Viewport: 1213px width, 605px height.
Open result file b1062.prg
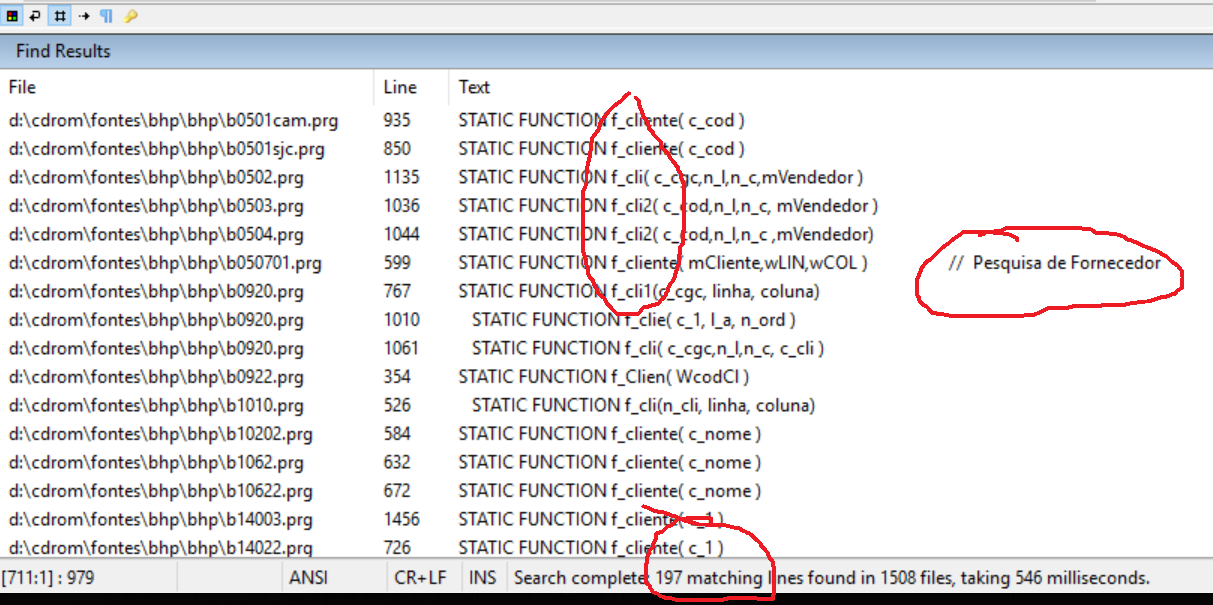(x=156, y=463)
